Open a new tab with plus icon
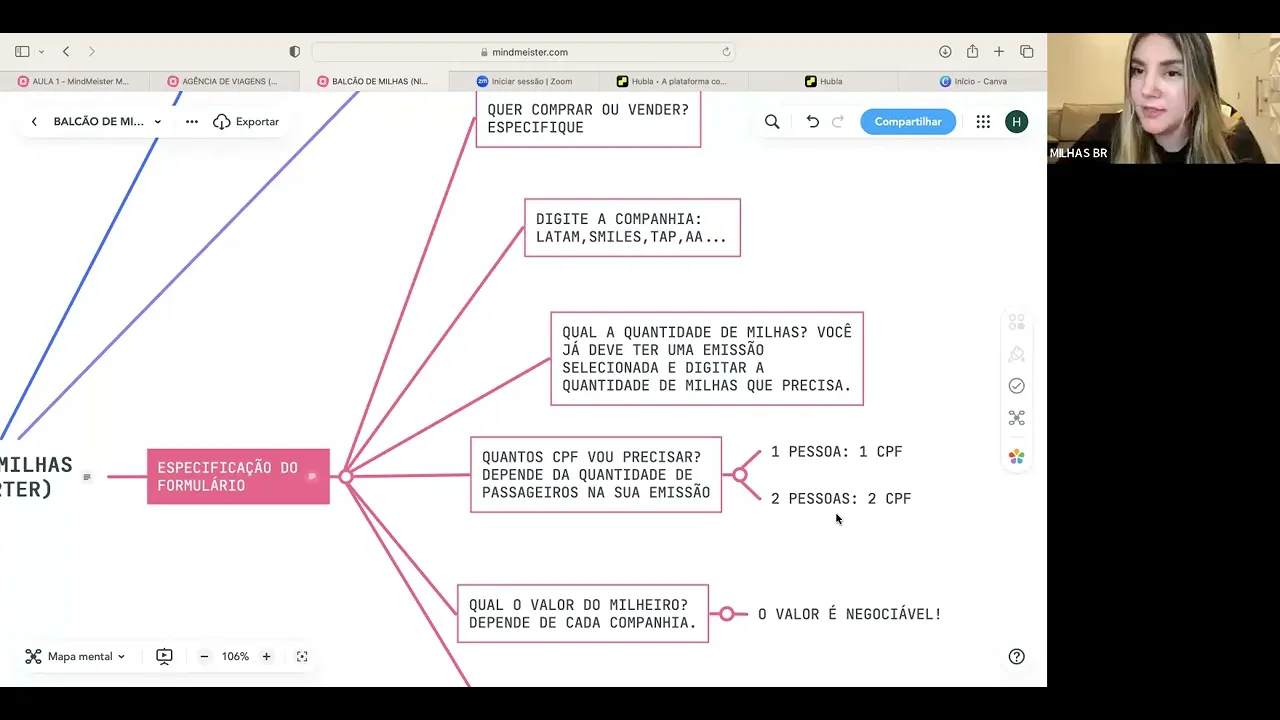Screen dimensions: 1280x720 [999, 51]
